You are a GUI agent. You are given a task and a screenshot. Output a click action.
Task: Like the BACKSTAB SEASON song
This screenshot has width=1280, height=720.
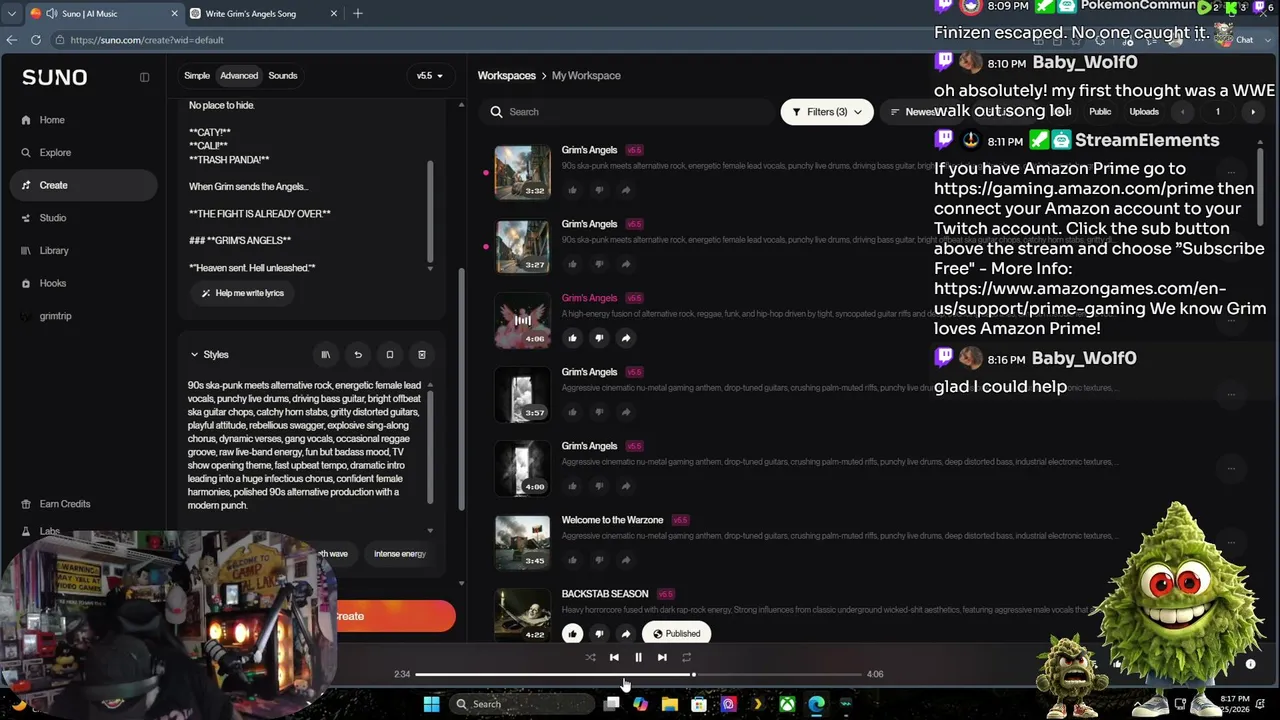click(x=572, y=633)
